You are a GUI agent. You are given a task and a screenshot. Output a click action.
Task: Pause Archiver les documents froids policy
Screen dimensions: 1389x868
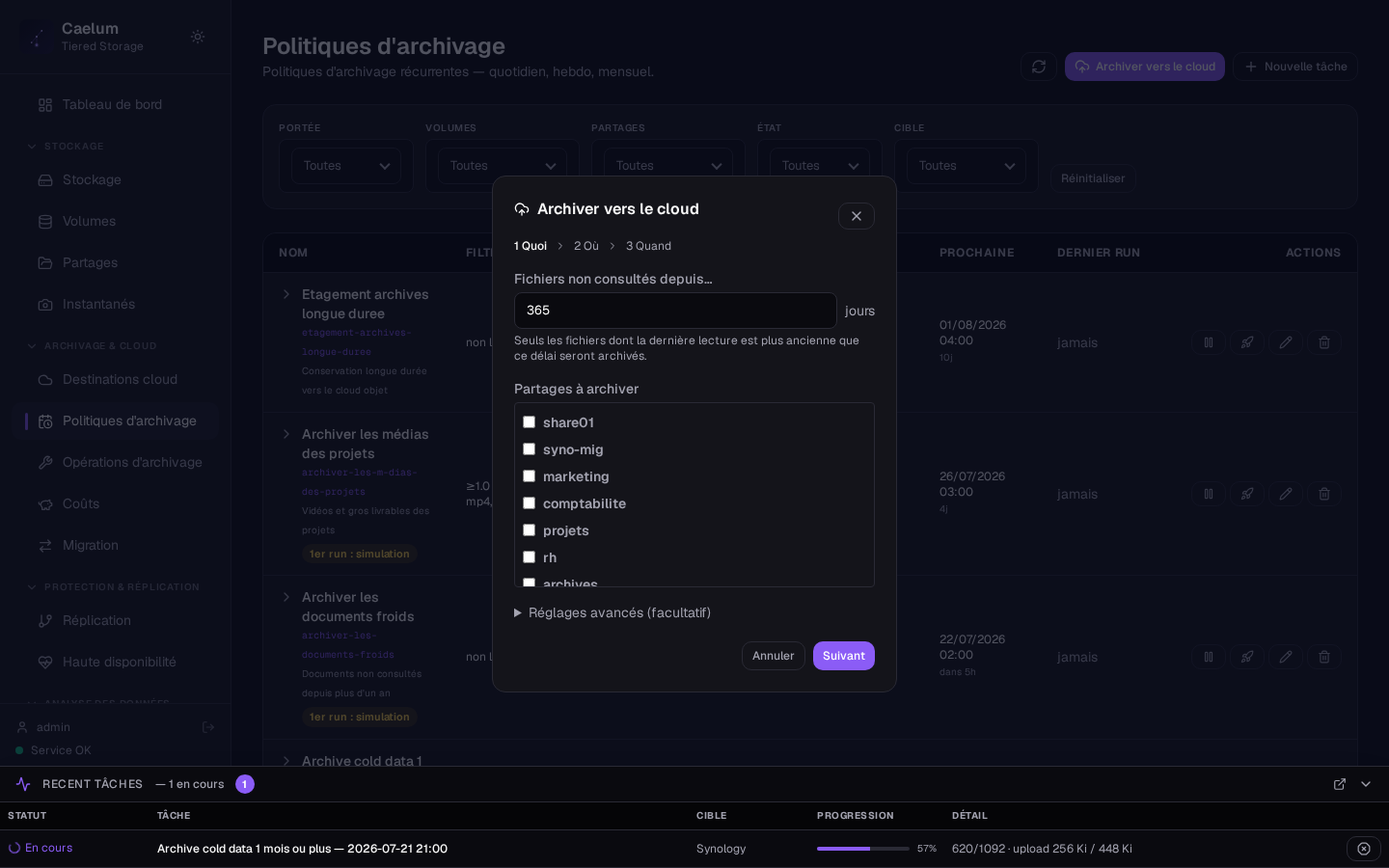coord(1209,657)
